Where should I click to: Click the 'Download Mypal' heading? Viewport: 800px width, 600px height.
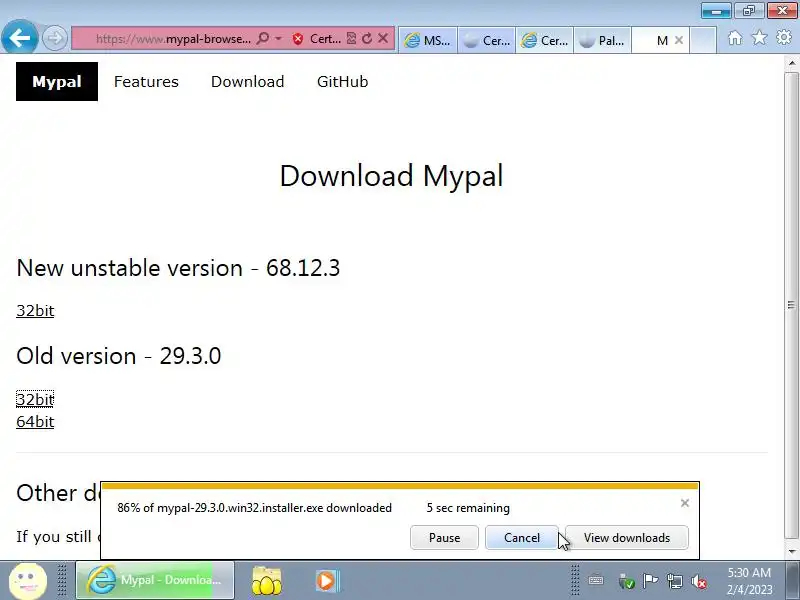[391, 176]
